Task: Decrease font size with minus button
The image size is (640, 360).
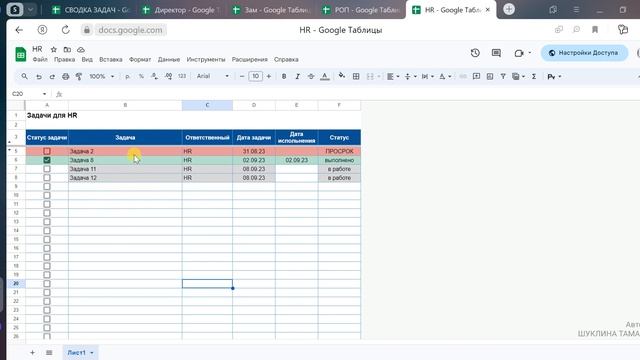Action: 242,76
